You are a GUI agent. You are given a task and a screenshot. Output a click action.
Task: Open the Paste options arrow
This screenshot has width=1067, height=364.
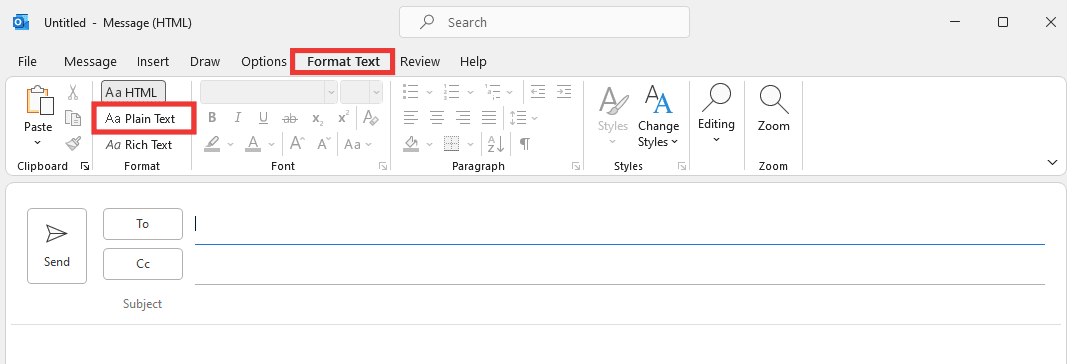click(x=38, y=142)
